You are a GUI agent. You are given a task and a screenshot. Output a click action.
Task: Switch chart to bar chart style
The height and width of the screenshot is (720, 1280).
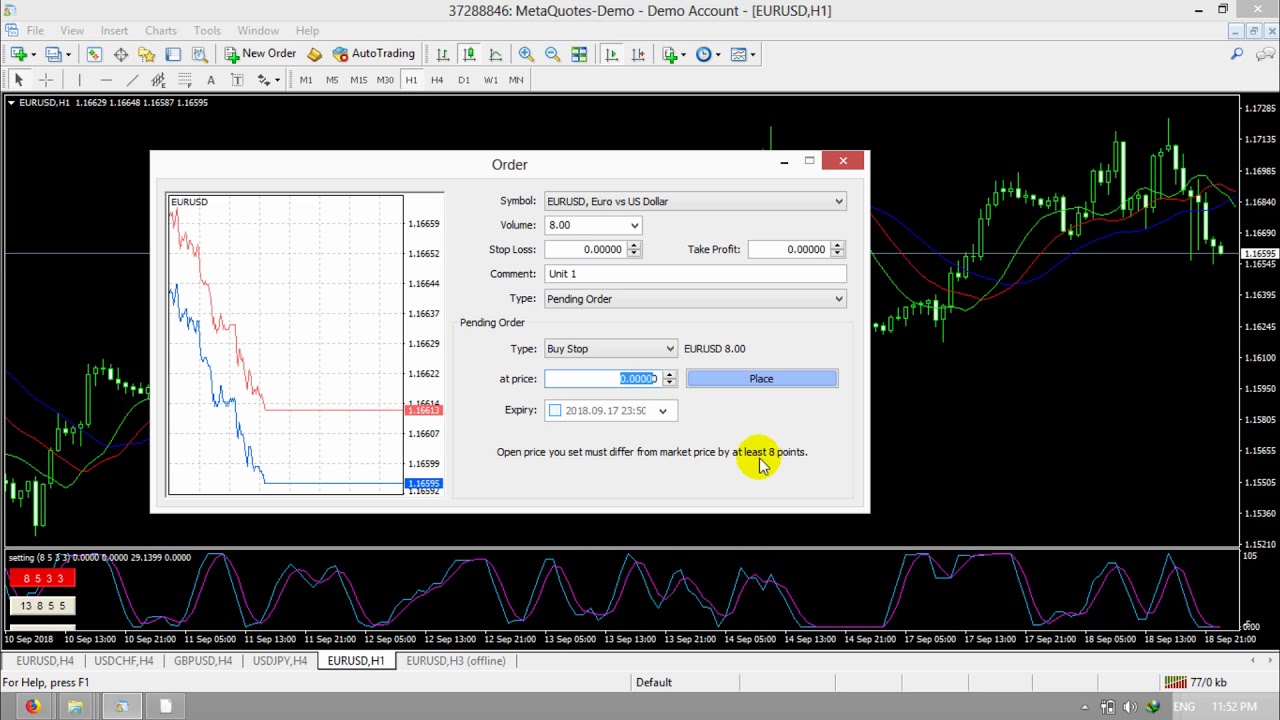click(x=443, y=54)
